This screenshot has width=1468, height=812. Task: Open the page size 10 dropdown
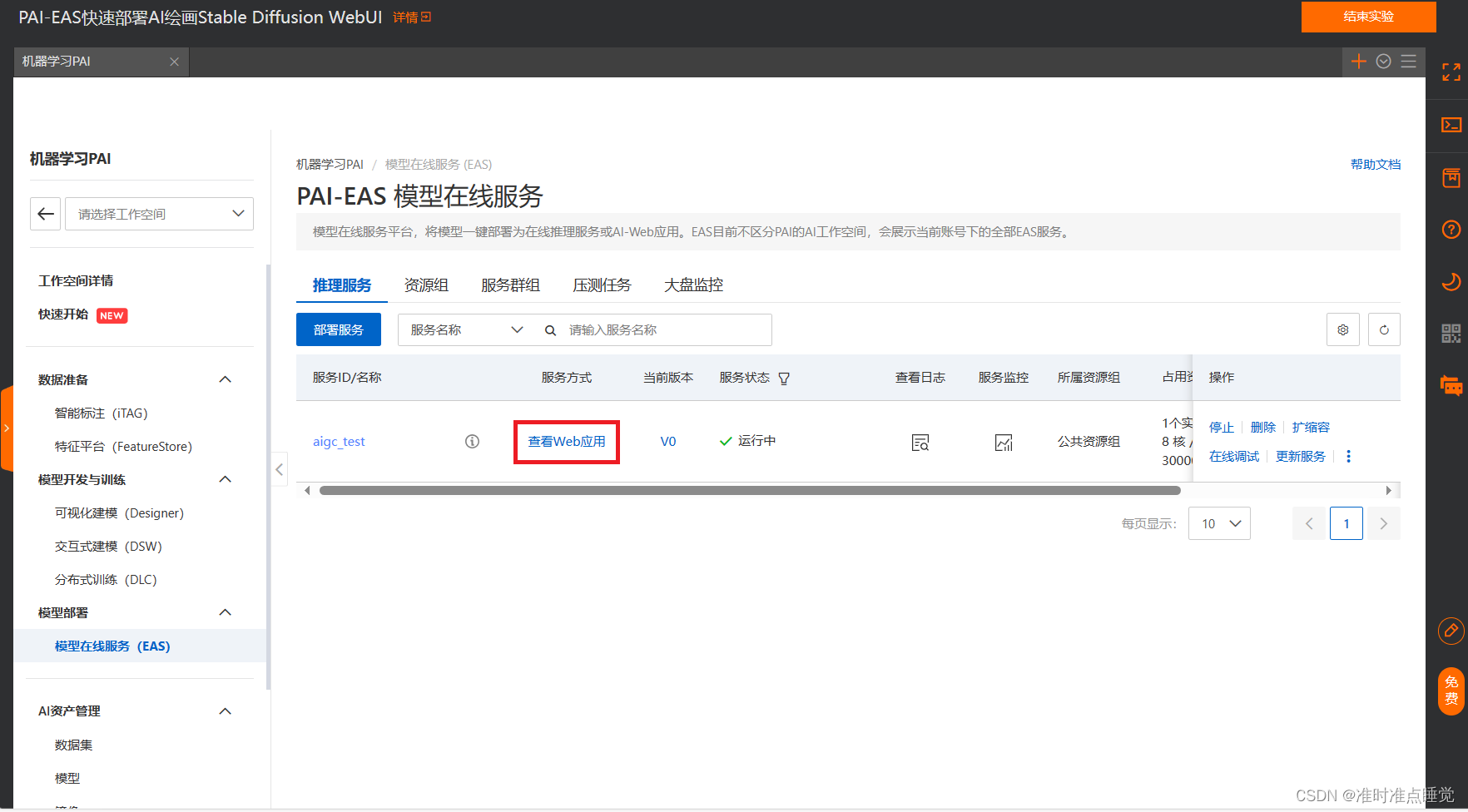pyautogui.click(x=1219, y=523)
